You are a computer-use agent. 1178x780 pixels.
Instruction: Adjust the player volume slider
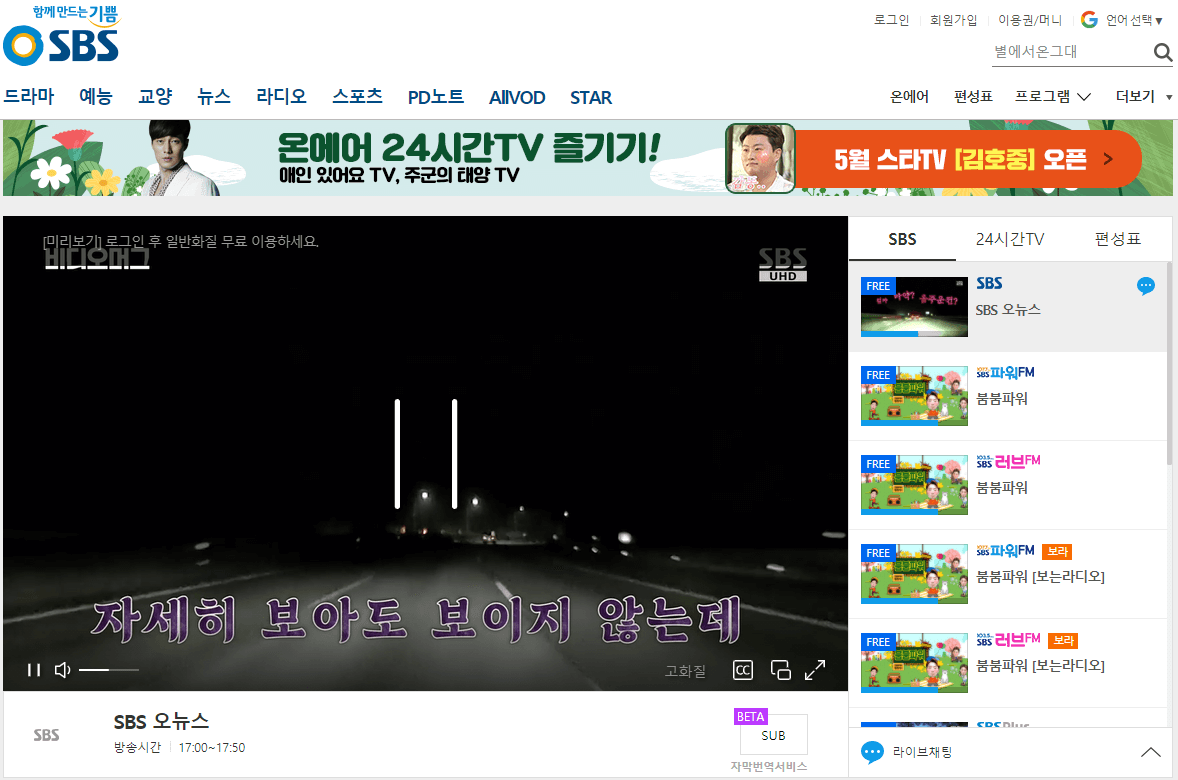pyautogui.click(x=109, y=670)
